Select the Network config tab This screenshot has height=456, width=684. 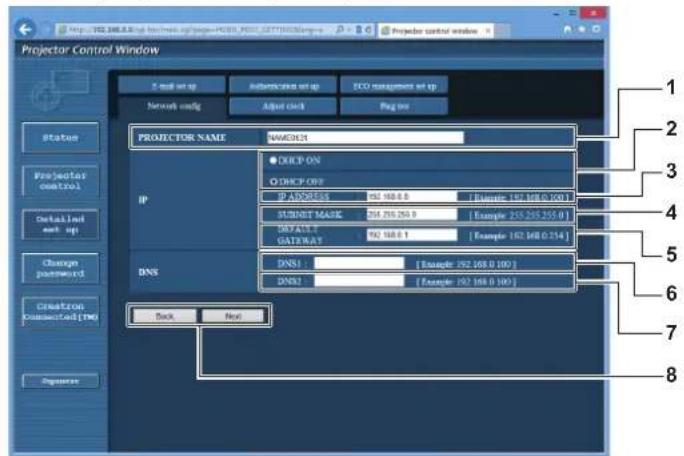(x=172, y=106)
